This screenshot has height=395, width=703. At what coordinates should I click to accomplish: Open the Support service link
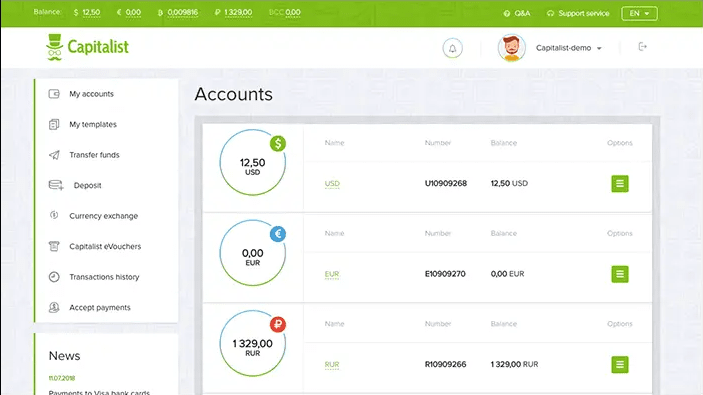pos(578,13)
